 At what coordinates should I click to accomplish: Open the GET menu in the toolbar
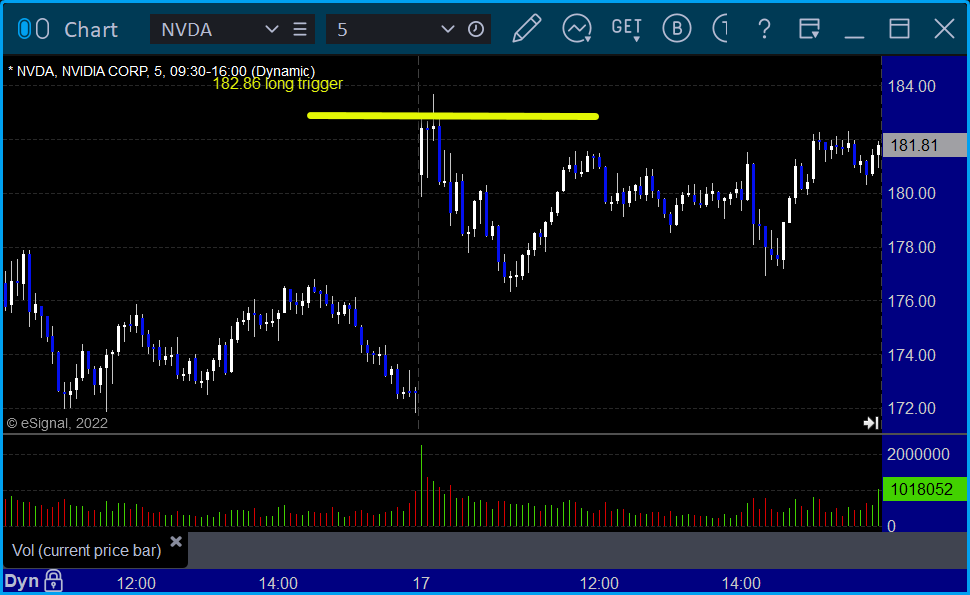(627, 29)
